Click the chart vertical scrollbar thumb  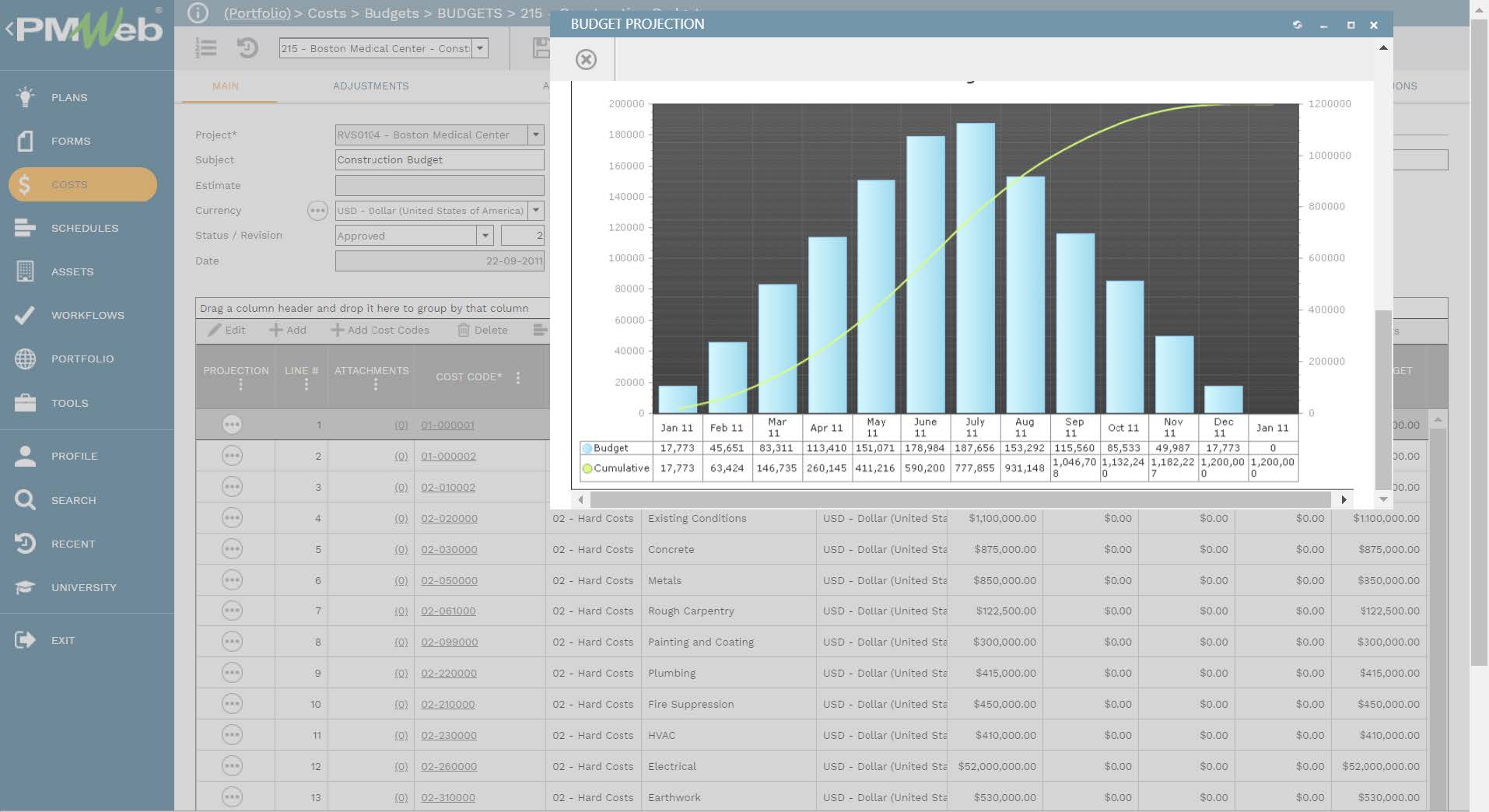pyautogui.click(x=1382, y=398)
